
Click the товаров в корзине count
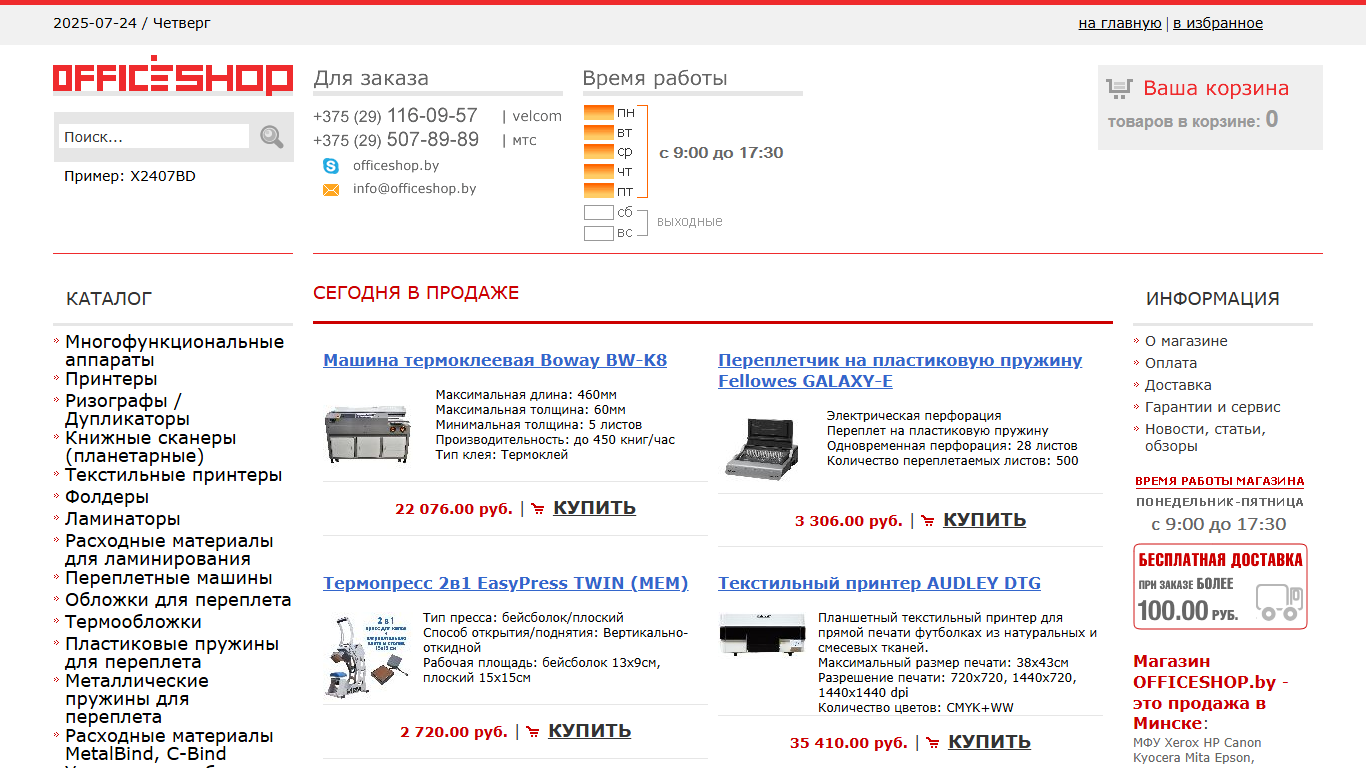tap(1192, 121)
